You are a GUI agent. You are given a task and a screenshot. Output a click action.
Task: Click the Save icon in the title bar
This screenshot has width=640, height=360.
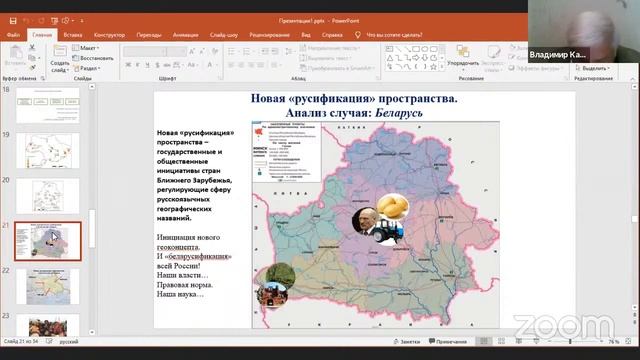[13, 20]
